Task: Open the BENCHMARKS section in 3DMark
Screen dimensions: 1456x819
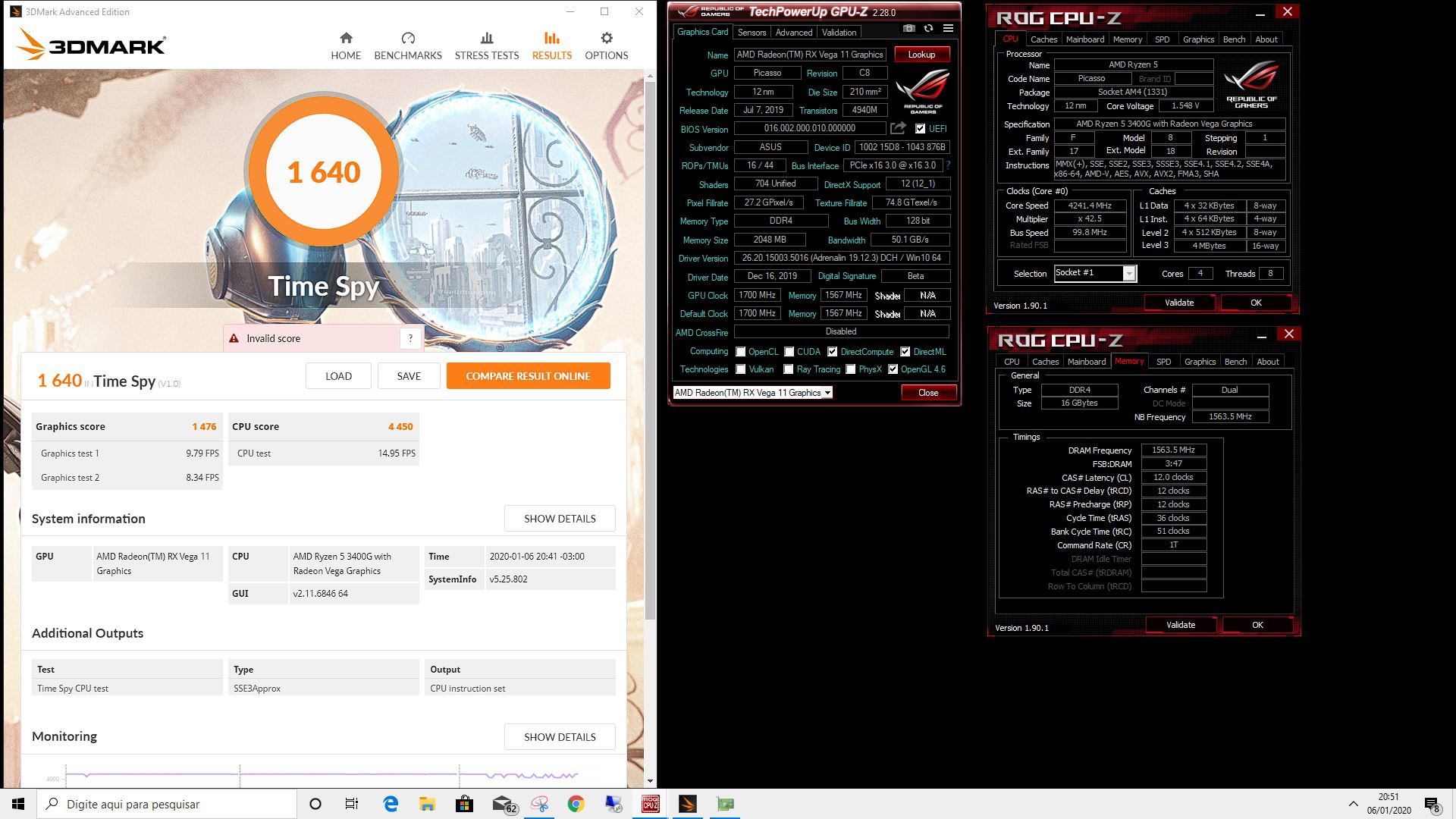Action: coord(408,45)
